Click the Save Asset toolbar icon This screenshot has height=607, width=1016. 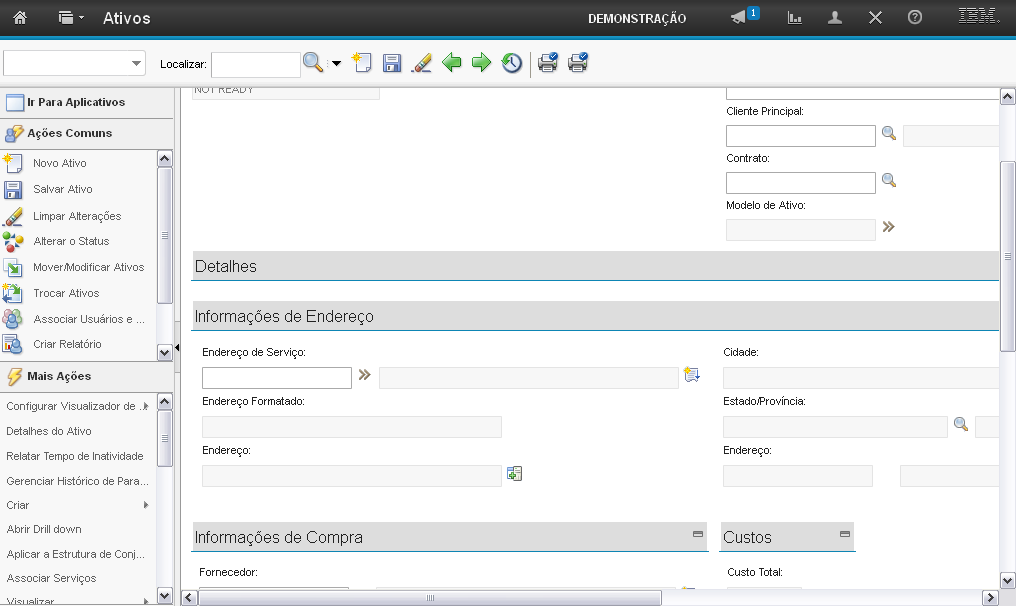392,64
